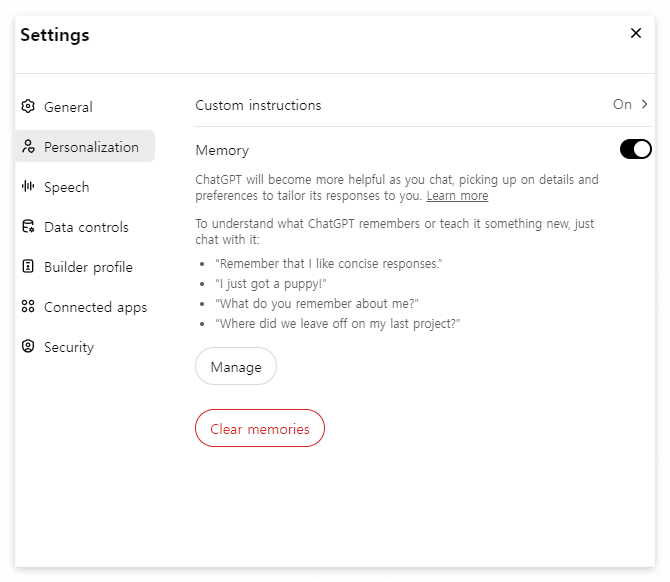Viewport: 670px width, 582px height.
Task: Click "Remember that I like concise responses."
Action: click(x=329, y=264)
